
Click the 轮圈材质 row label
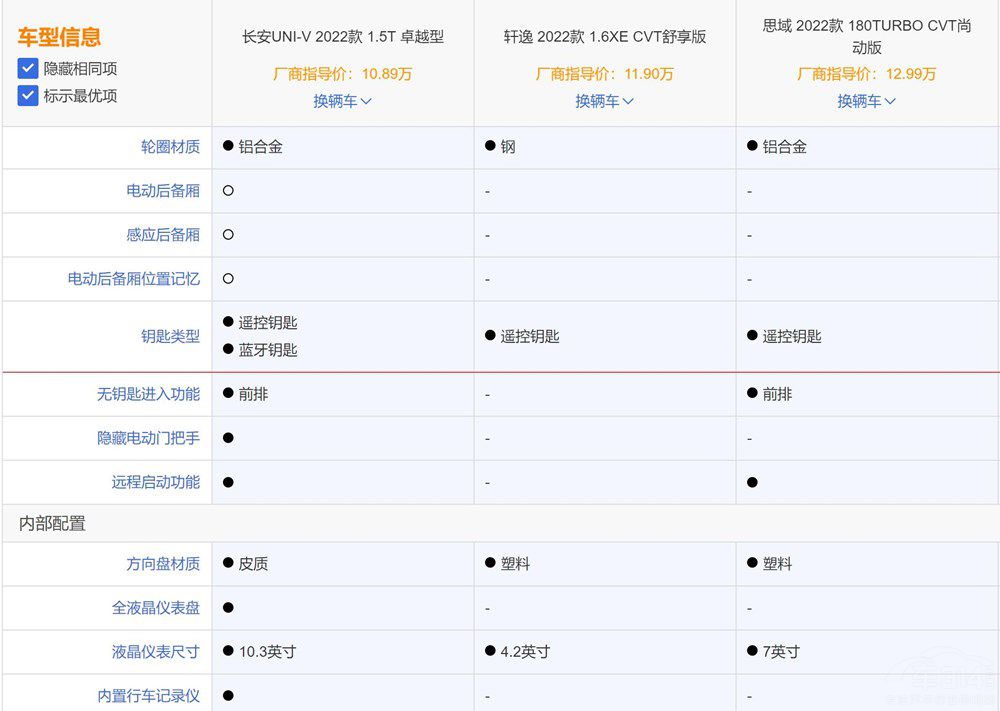[x=170, y=147]
